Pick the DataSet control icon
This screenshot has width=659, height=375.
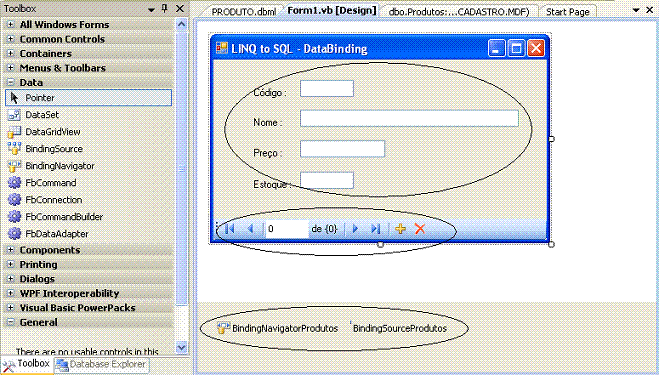[x=14, y=114]
